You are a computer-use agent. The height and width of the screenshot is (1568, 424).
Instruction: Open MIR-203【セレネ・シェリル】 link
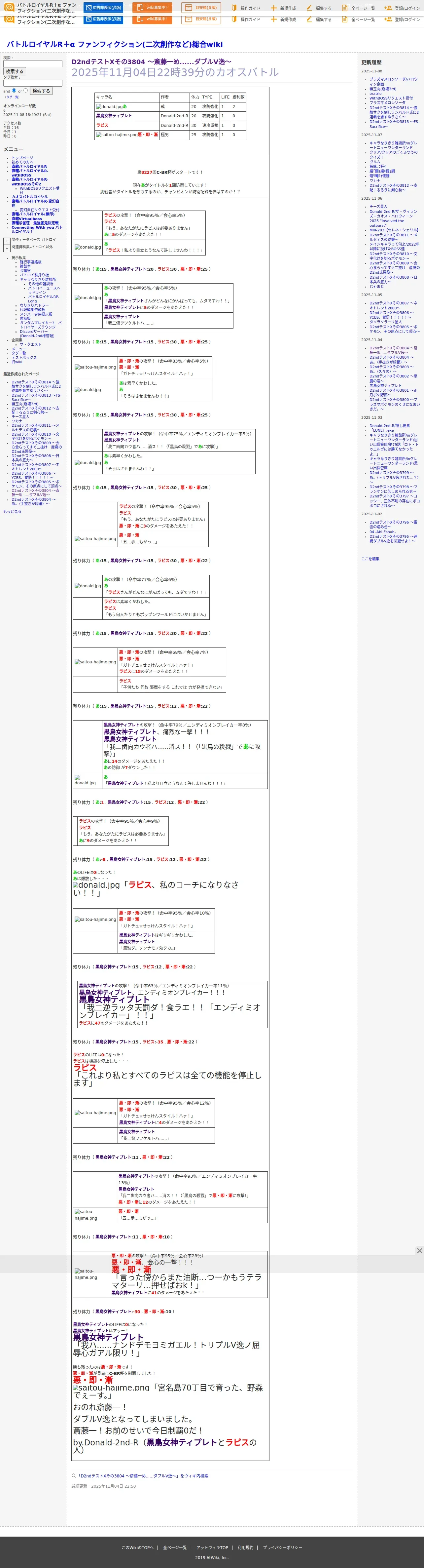coord(394,230)
